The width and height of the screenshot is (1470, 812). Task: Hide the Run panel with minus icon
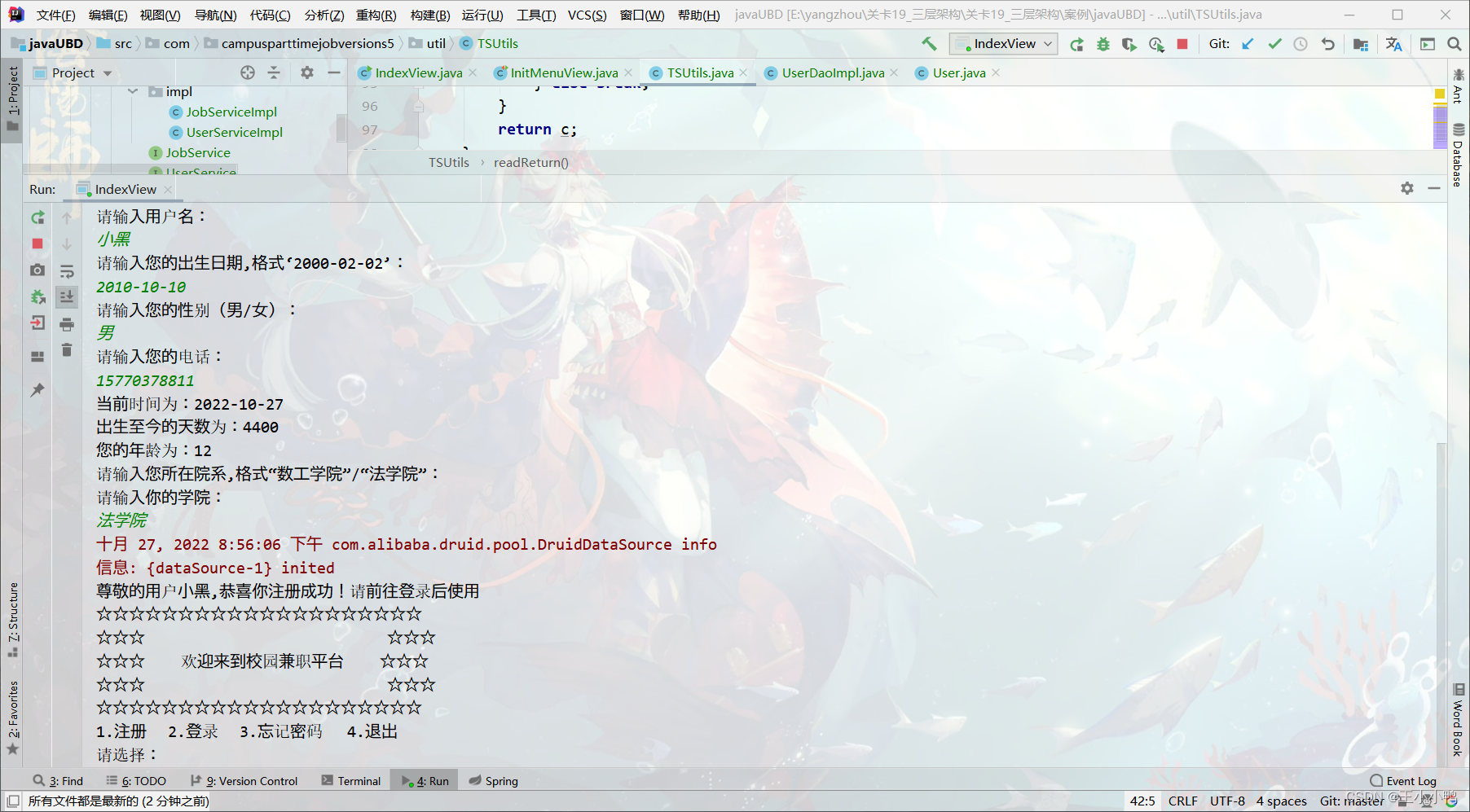click(x=1434, y=188)
